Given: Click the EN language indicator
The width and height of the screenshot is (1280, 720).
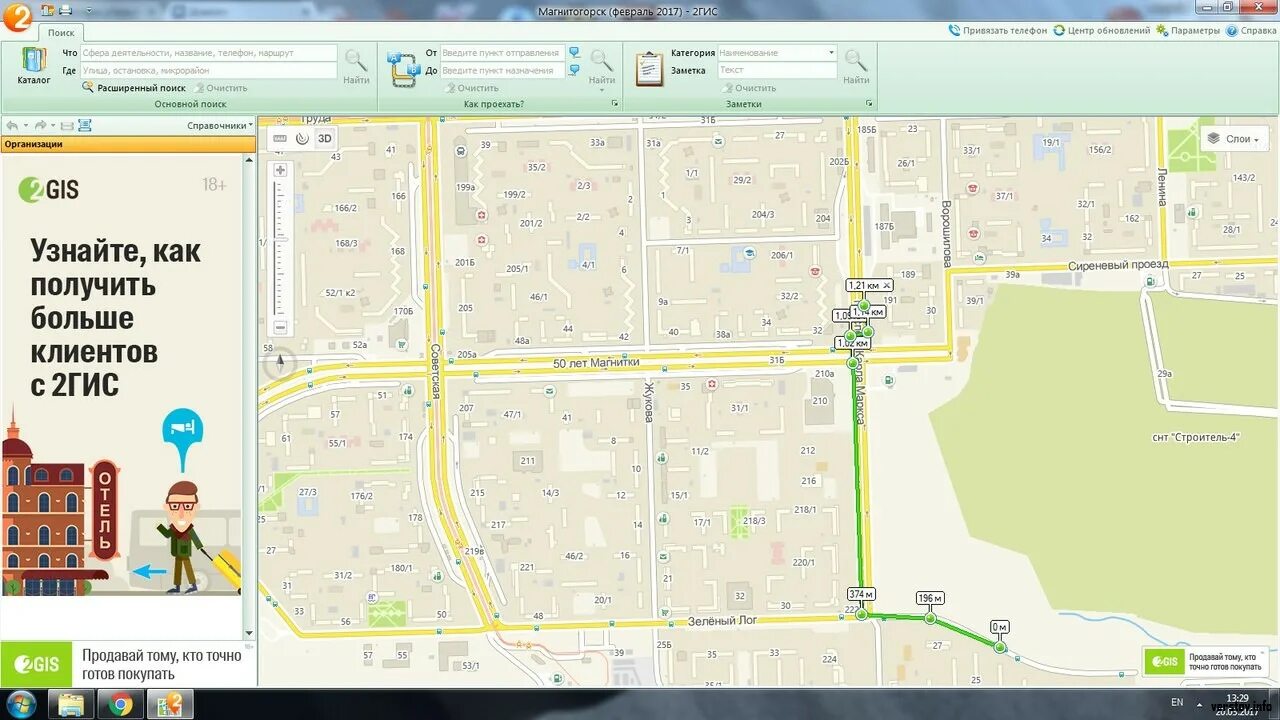Looking at the screenshot, I should click(1177, 703).
